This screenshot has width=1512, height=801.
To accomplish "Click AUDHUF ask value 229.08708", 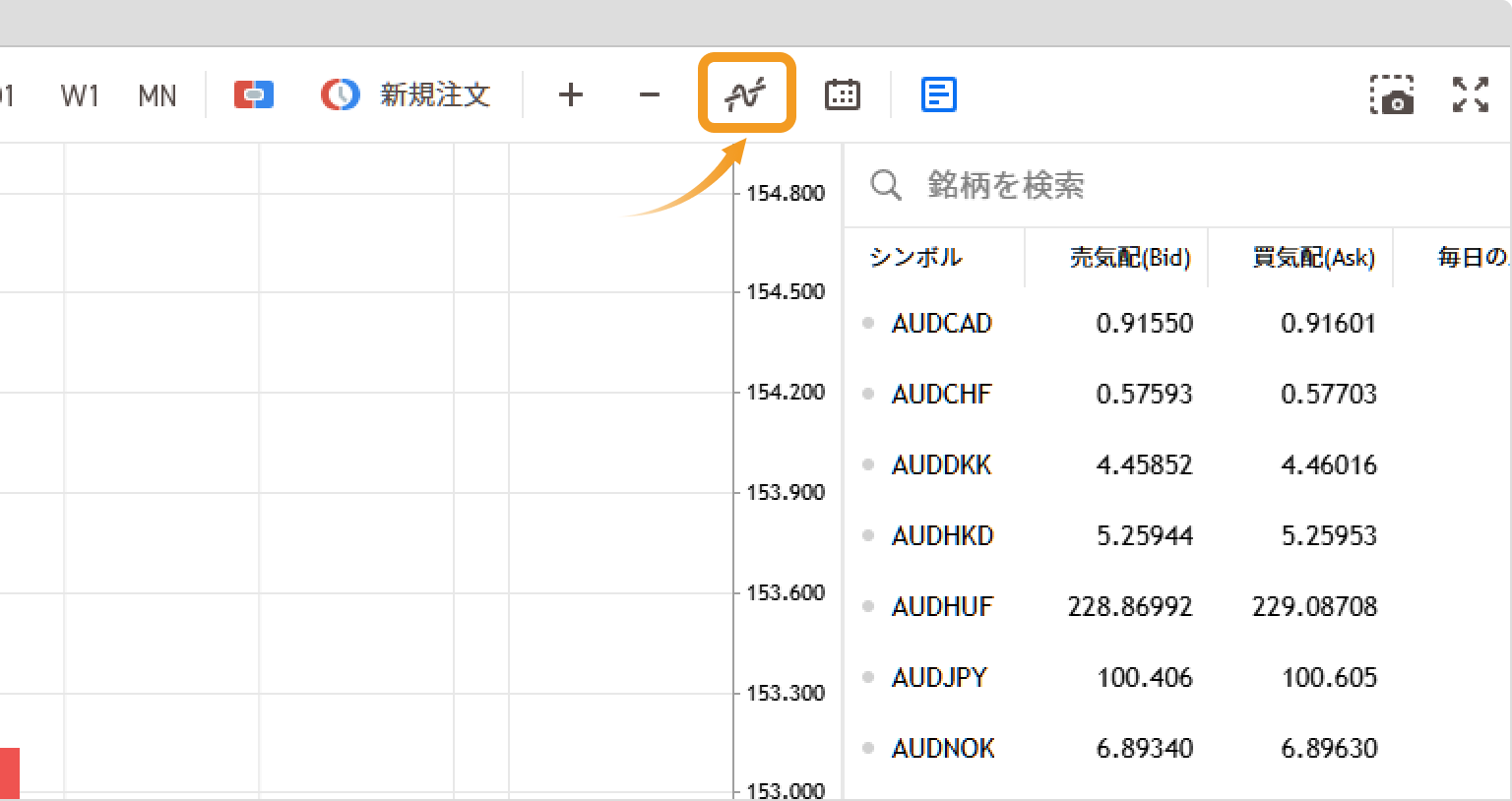I will [x=1314, y=606].
